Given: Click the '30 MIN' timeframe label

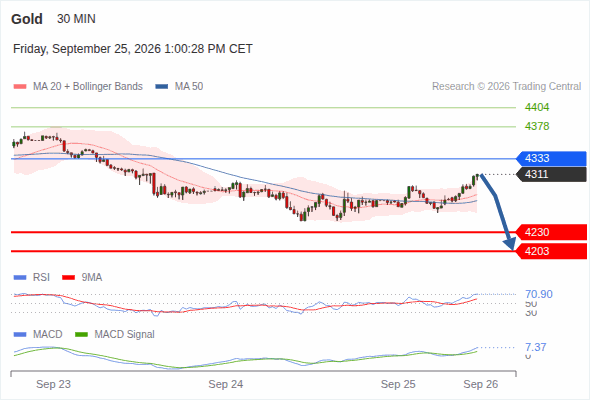Looking at the screenshot, I should pyautogui.click(x=76, y=19).
